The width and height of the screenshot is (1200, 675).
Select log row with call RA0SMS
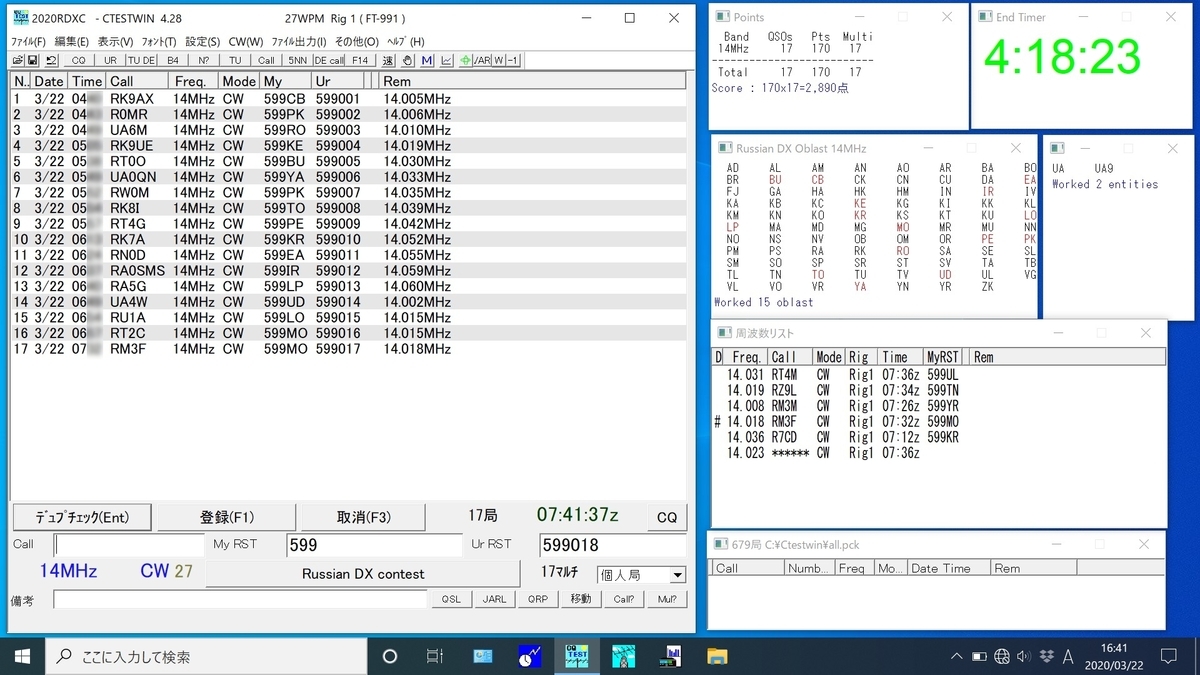348,271
